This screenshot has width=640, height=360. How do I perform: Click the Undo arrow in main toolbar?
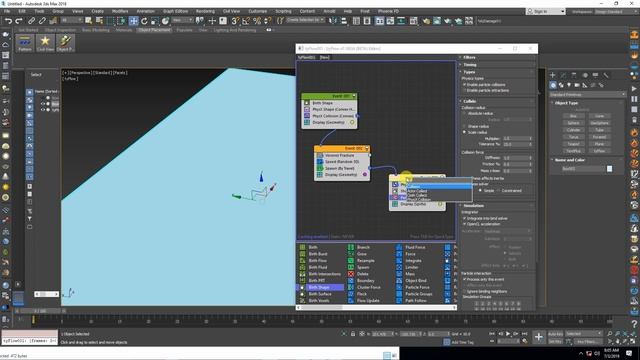click(8, 21)
